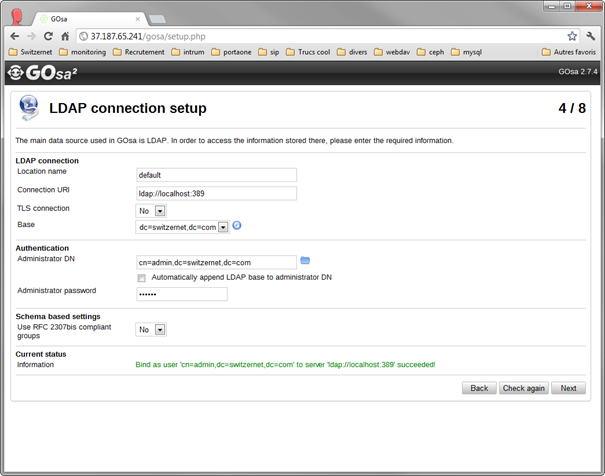Go to browser home page icon
The width and height of the screenshot is (605, 476).
click(65, 36)
